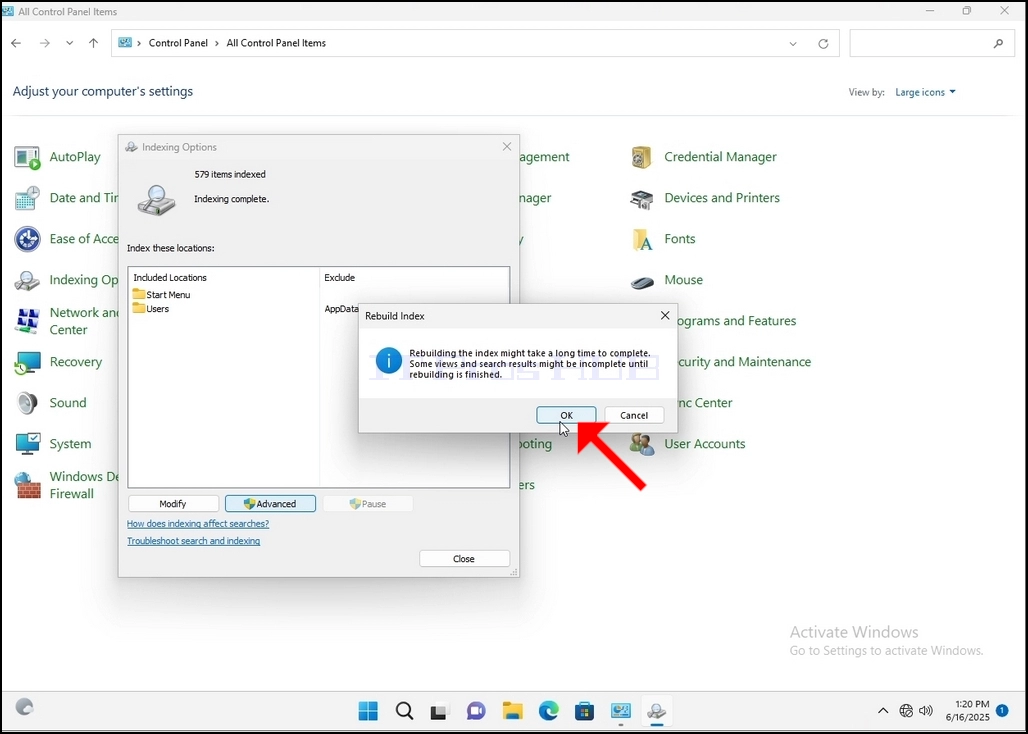
Task: Confirm rebuild by clicking OK
Action: (x=566, y=415)
